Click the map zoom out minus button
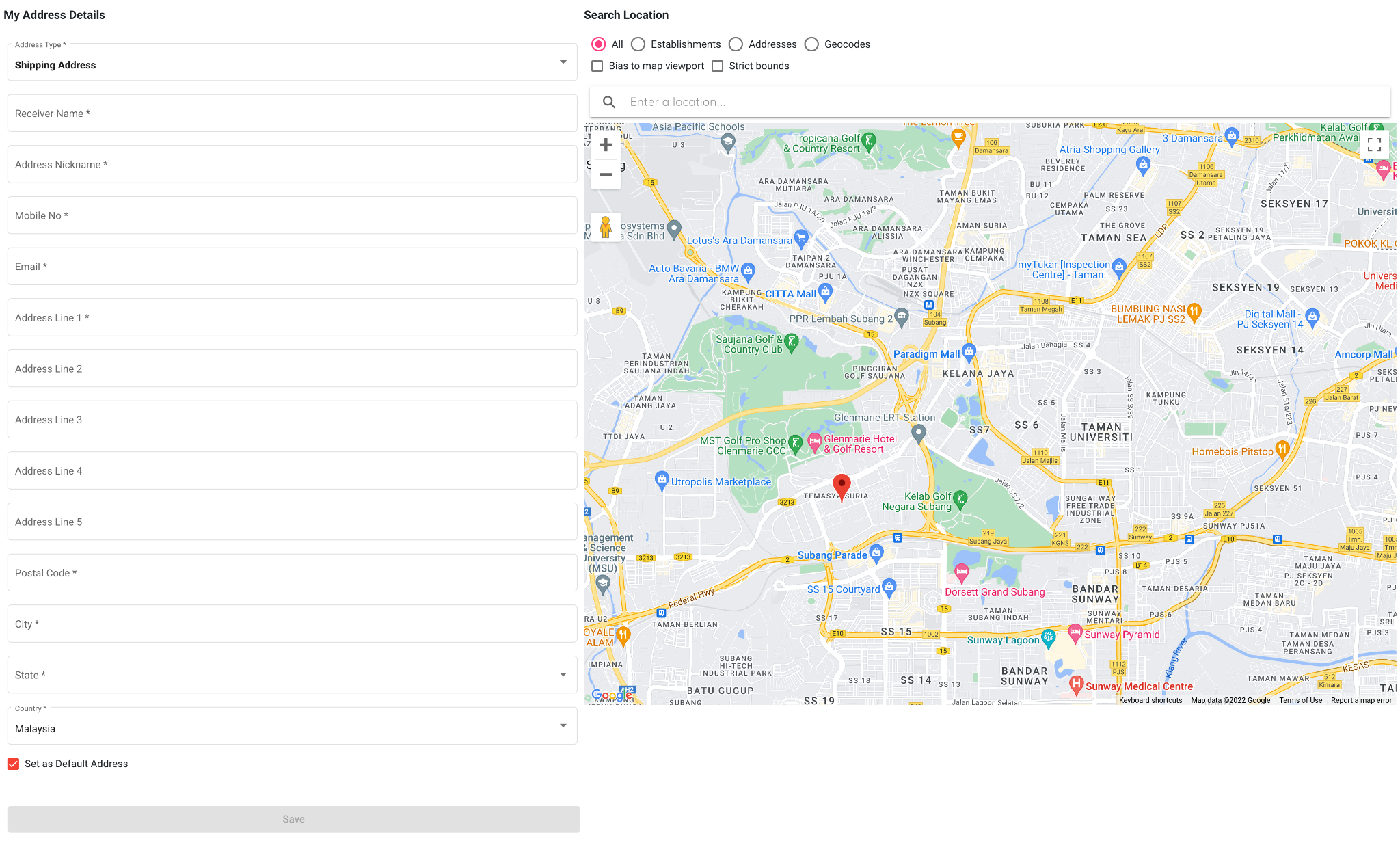Viewport: 1400px width, 841px height. [606, 175]
